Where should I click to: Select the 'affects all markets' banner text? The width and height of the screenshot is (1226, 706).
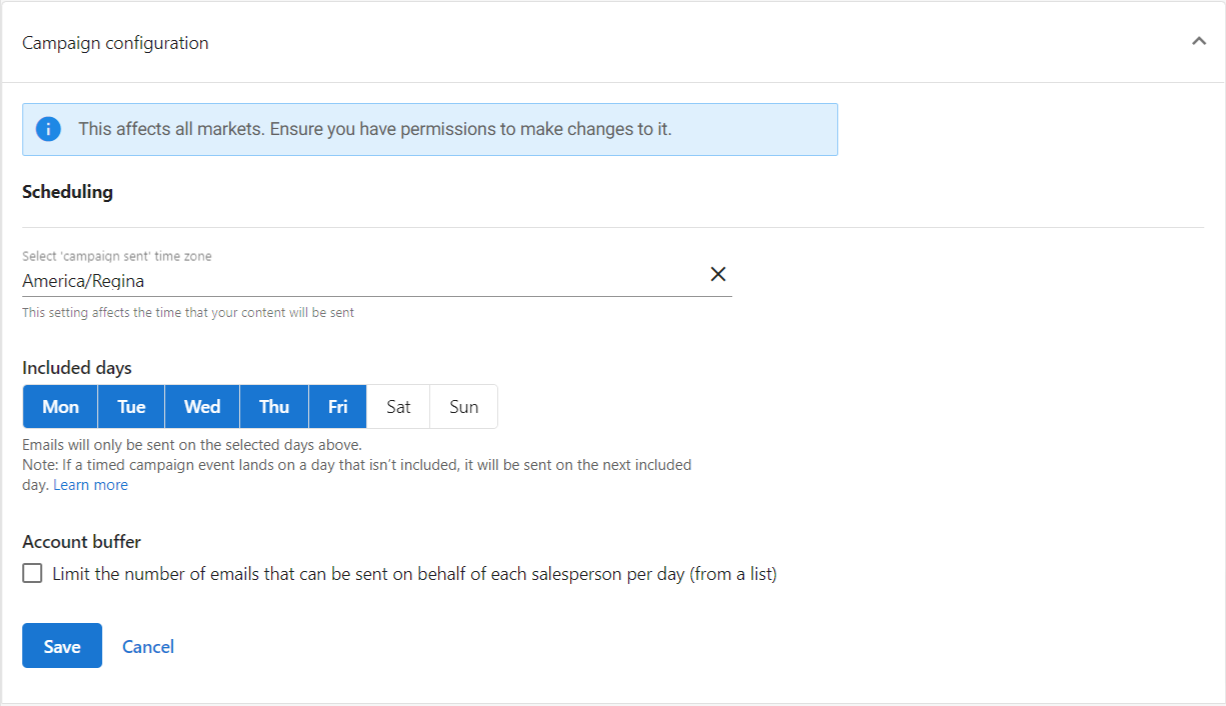(x=375, y=129)
